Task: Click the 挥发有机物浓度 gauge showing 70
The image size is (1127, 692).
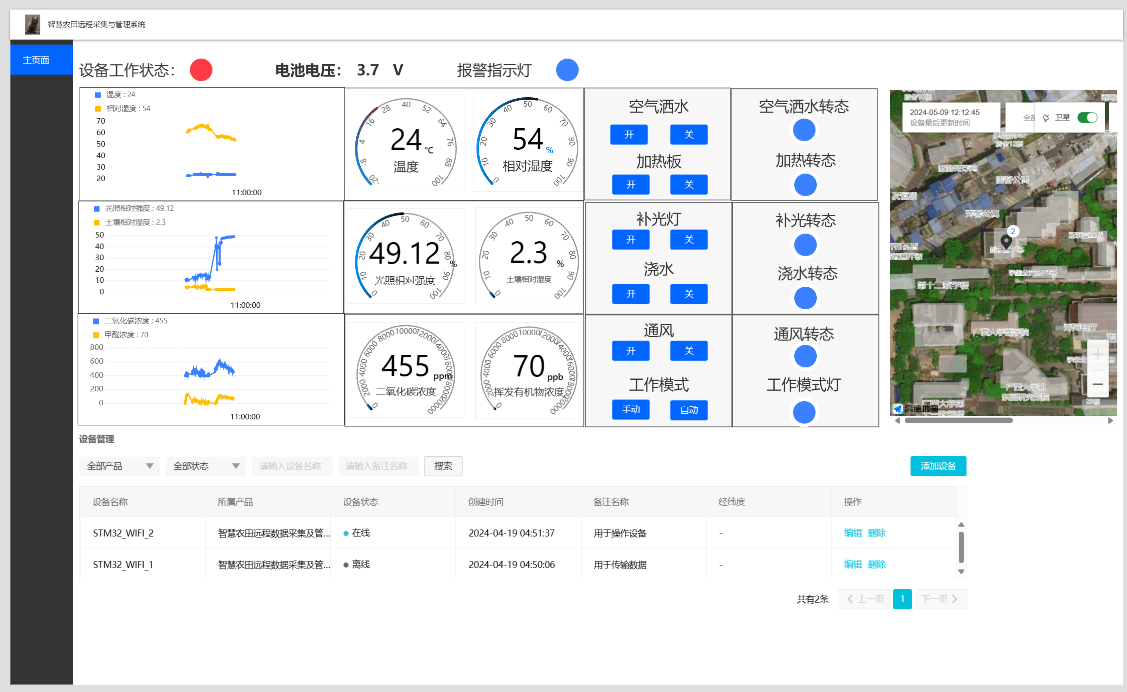Action: click(x=528, y=370)
